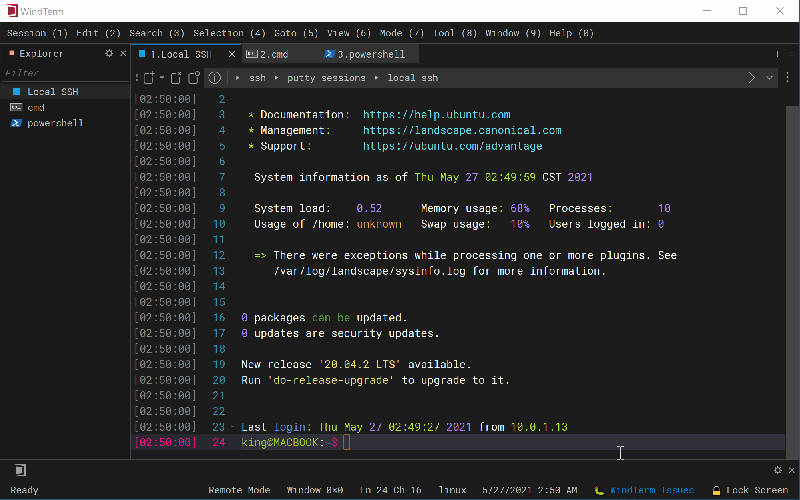
Task: Open the Help menu
Action: pos(571,33)
